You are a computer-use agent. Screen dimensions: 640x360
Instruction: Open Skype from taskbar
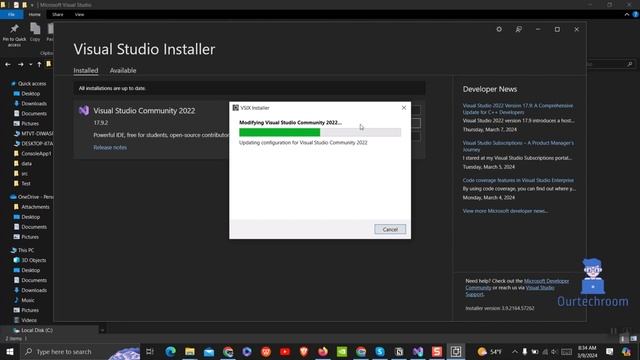(x=380, y=351)
